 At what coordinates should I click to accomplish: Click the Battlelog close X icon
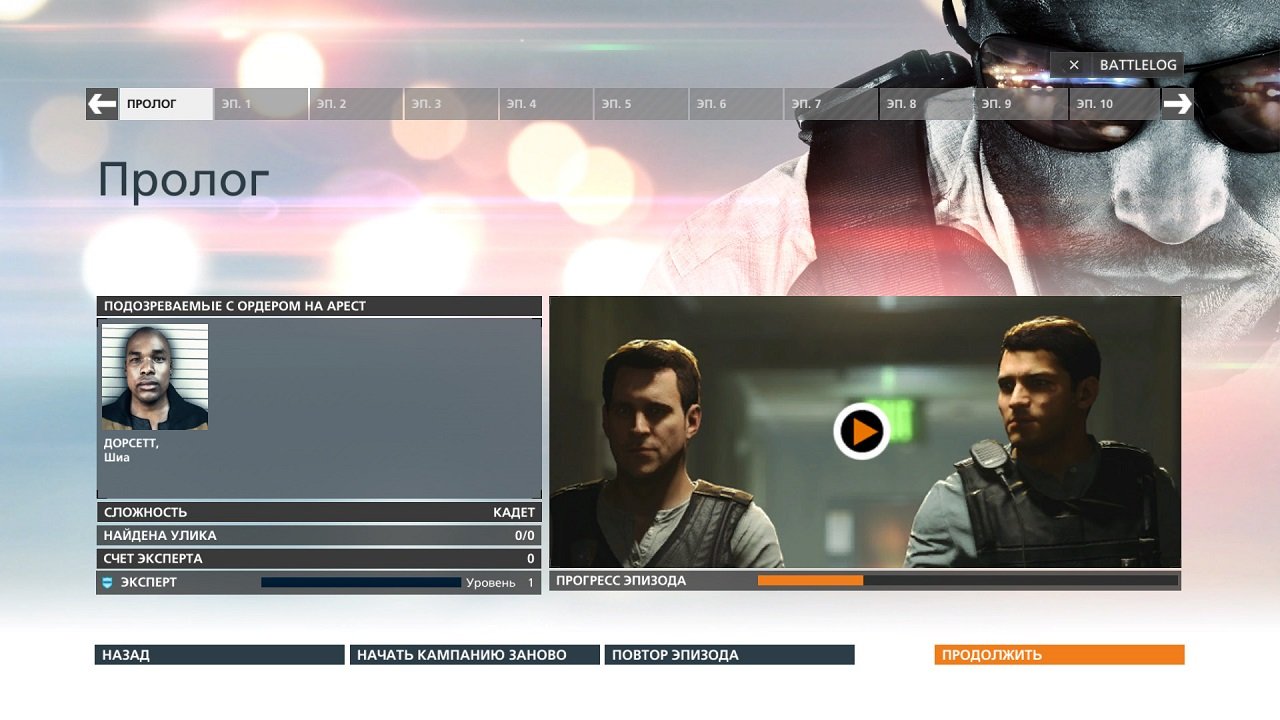pos(1073,64)
